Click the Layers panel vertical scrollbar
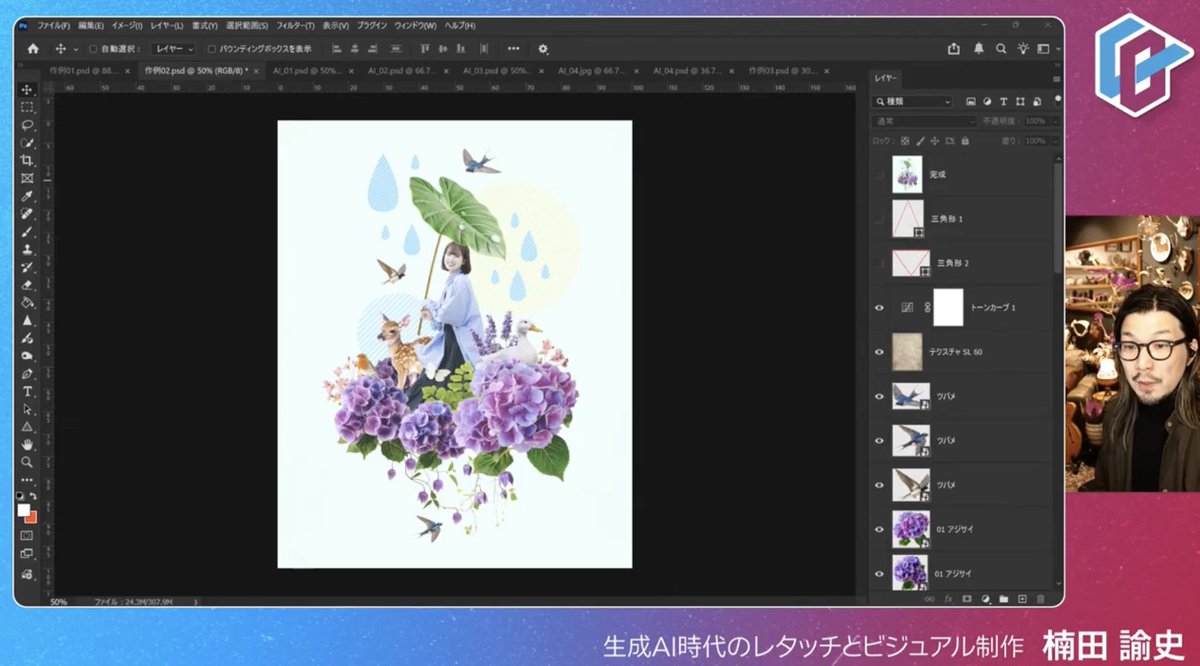The image size is (1200, 666). click(x=1058, y=218)
